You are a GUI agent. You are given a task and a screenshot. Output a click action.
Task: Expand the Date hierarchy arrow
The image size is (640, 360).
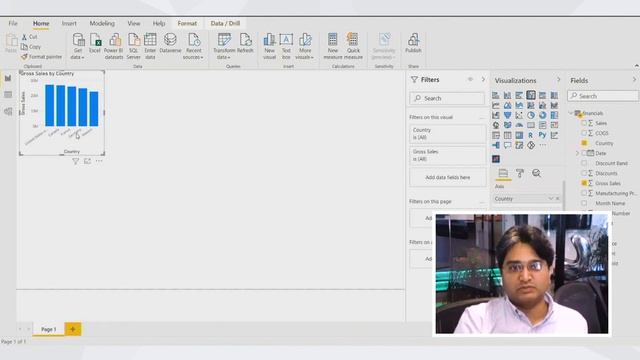pos(577,153)
